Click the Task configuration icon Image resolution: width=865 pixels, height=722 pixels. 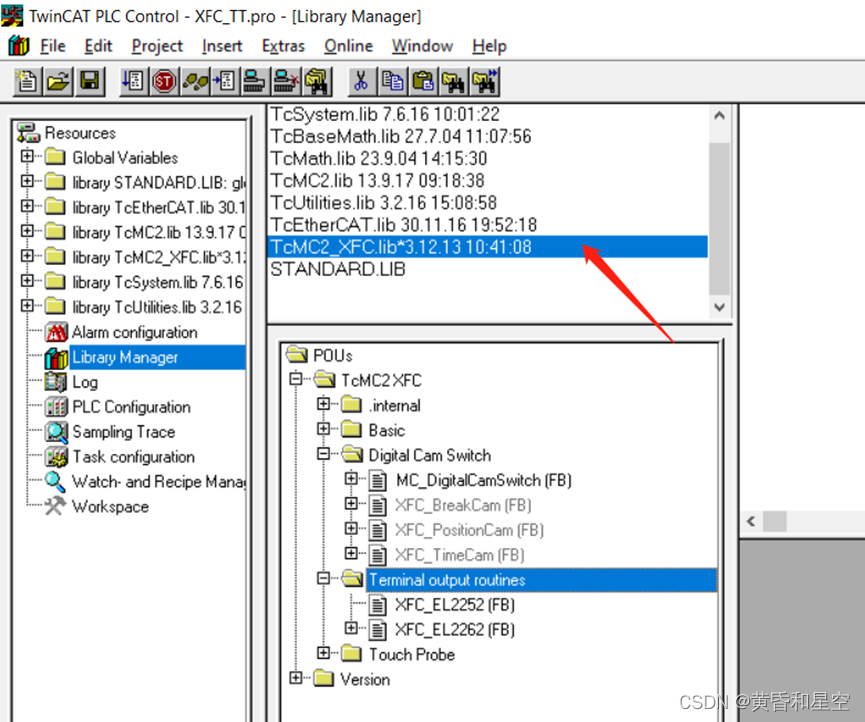click(56, 457)
